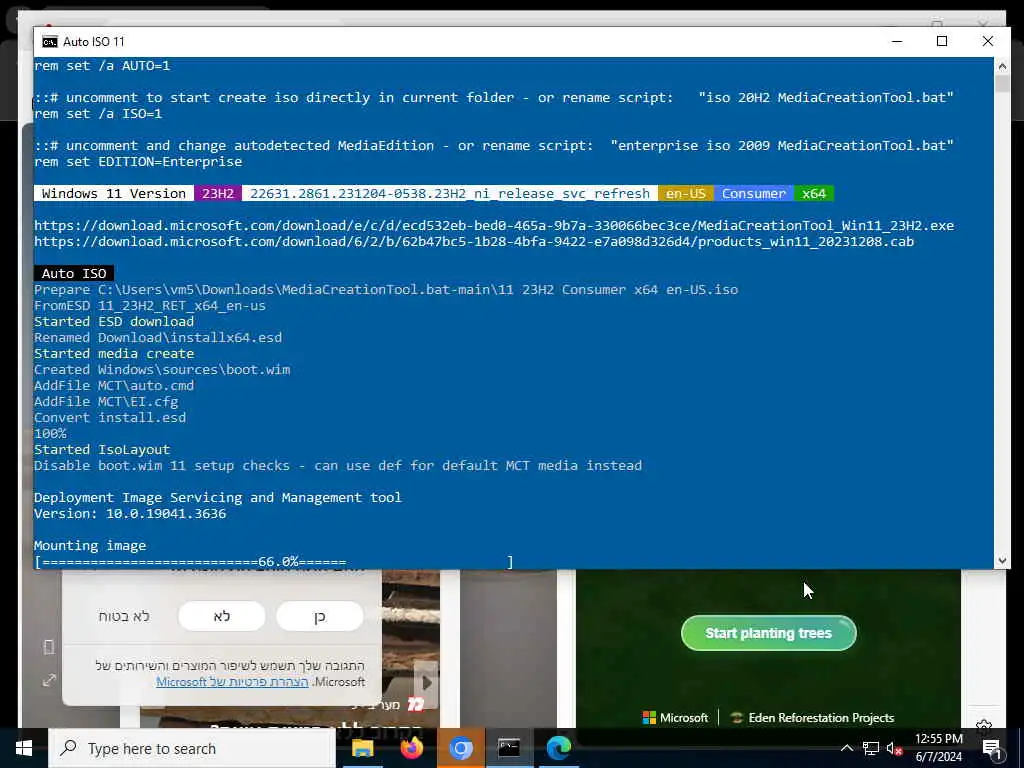Image resolution: width=1024 pixels, height=768 pixels.
Task: Show hidden tray icons with chevron
Action: click(846, 748)
